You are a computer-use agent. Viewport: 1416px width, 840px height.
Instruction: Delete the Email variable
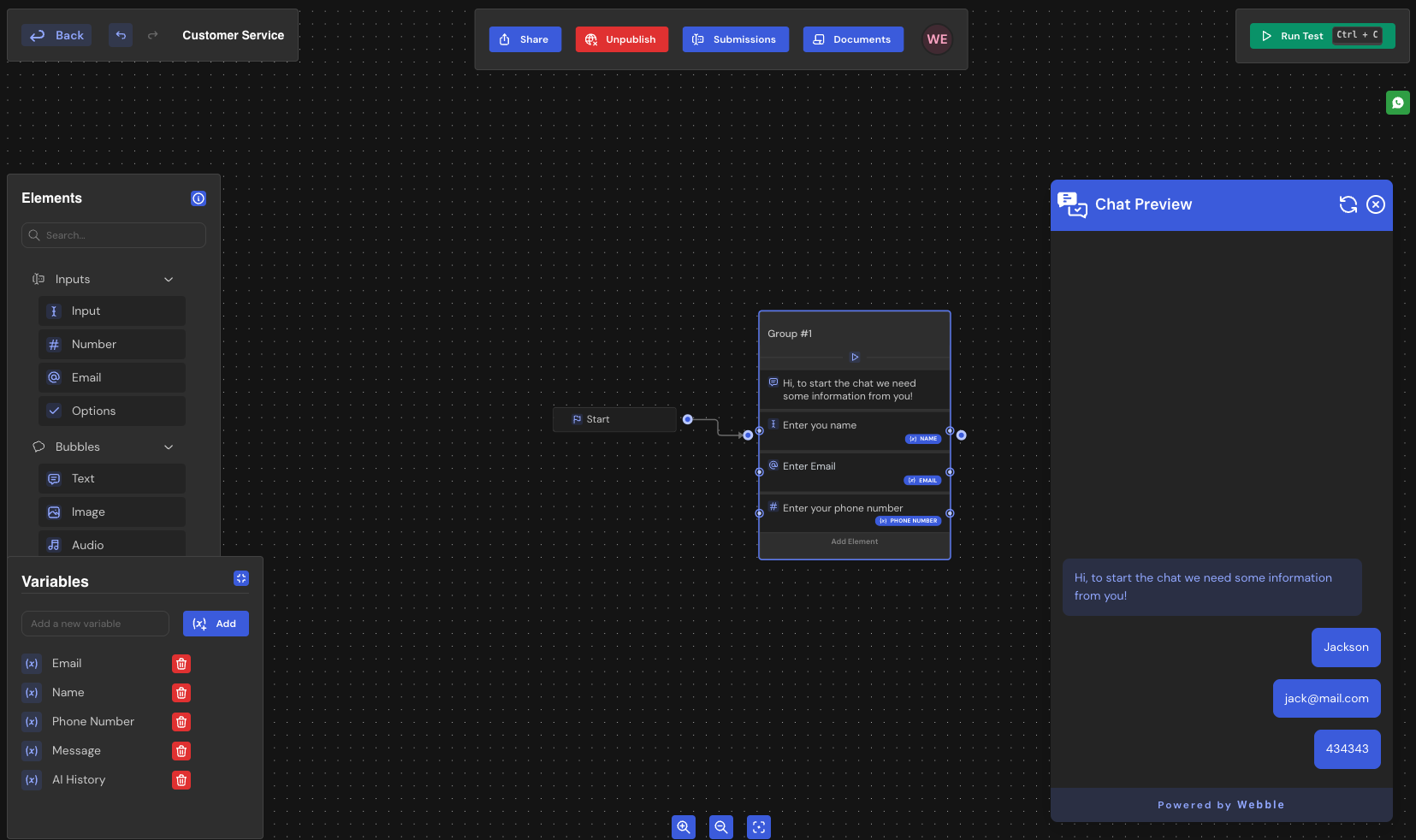pyautogui.click(x=181, y=664)
